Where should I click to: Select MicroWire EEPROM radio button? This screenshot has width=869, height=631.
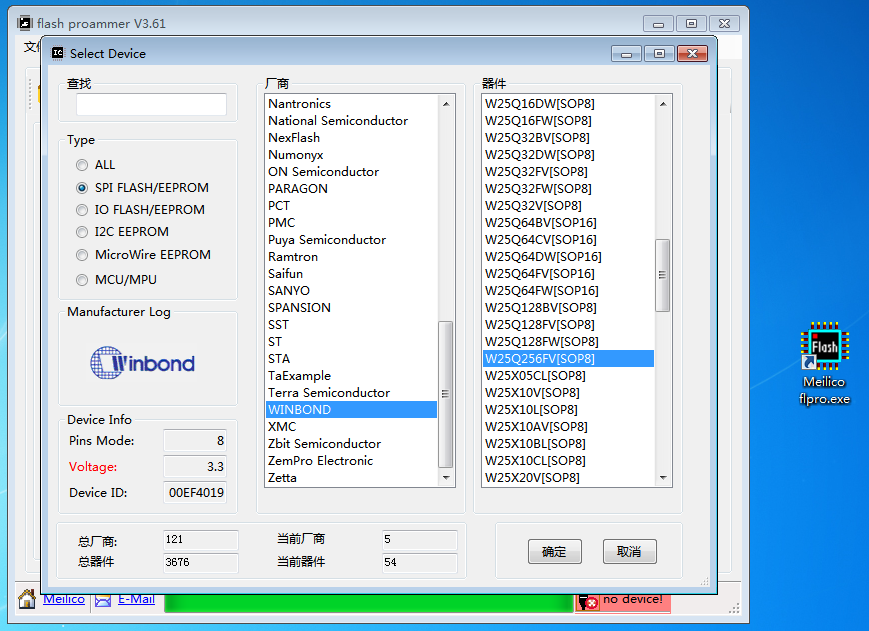click(x=82, y=255)
